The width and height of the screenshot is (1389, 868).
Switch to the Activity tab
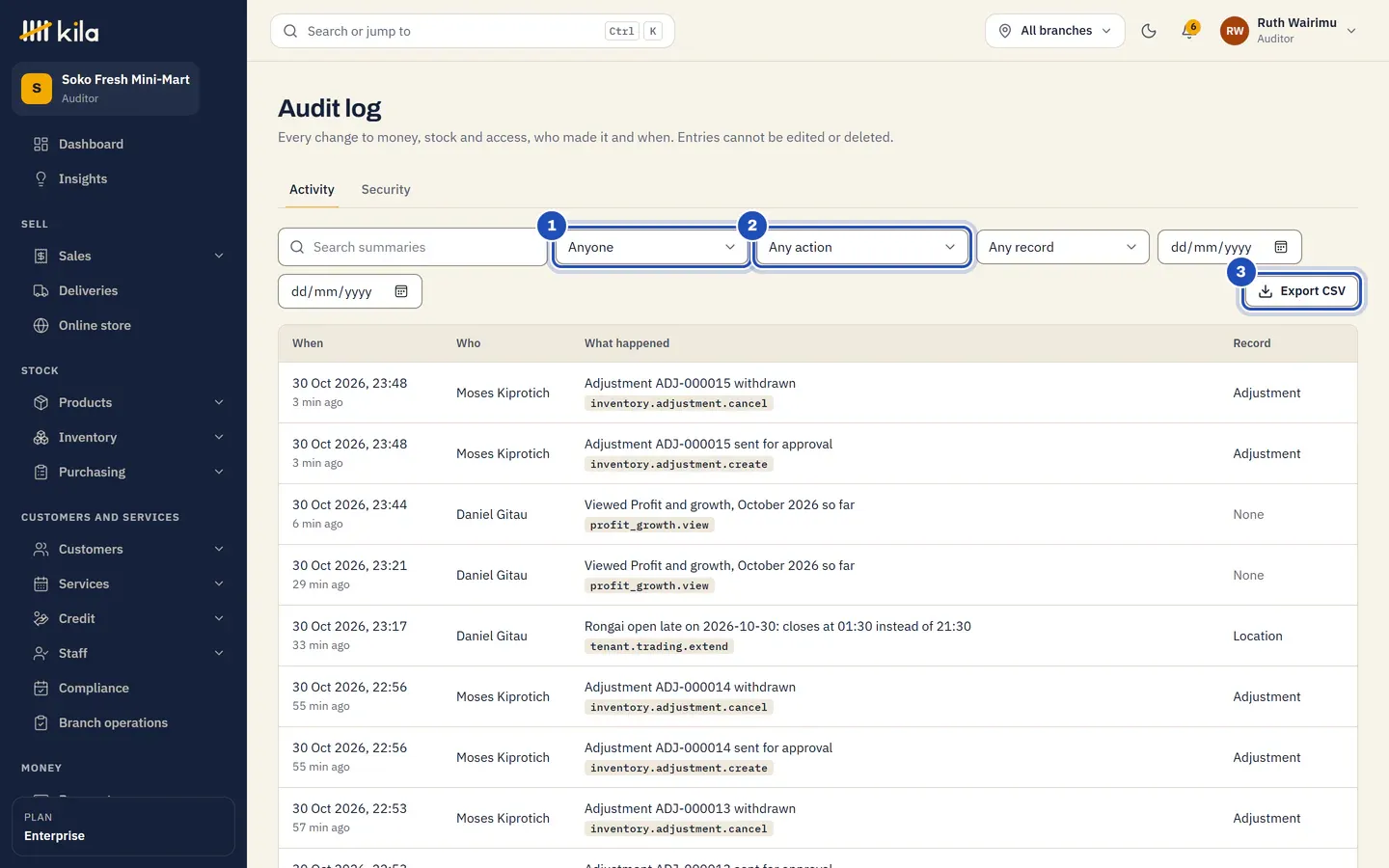point(312,190)
